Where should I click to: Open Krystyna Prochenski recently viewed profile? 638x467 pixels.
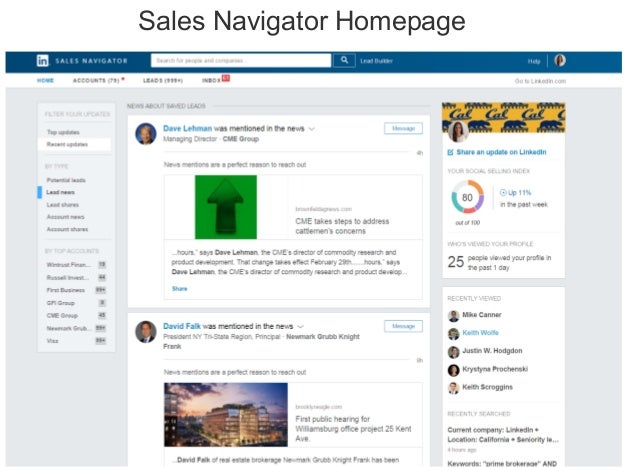point(495,369)
